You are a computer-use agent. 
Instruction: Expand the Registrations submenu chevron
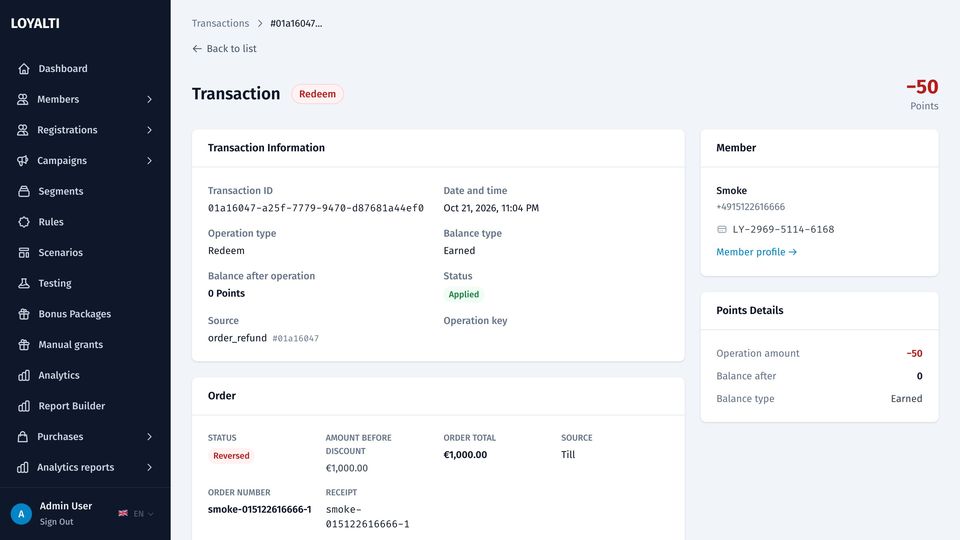tap(149, 130)
